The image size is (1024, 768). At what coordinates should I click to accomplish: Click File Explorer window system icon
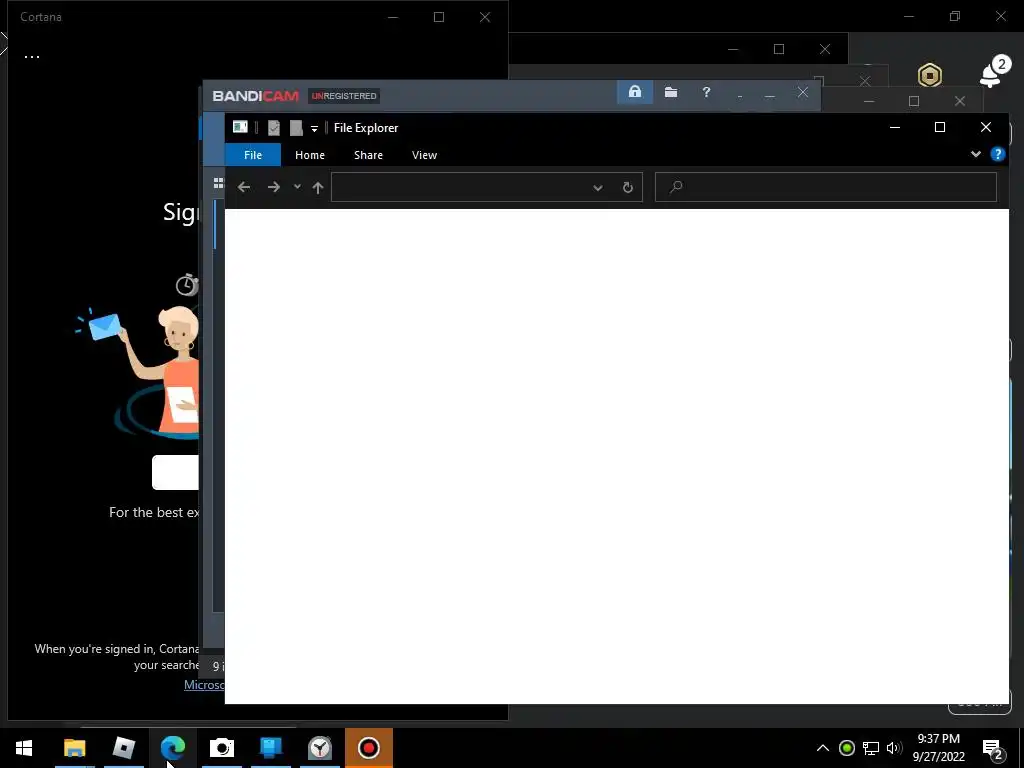click(240, 127)
